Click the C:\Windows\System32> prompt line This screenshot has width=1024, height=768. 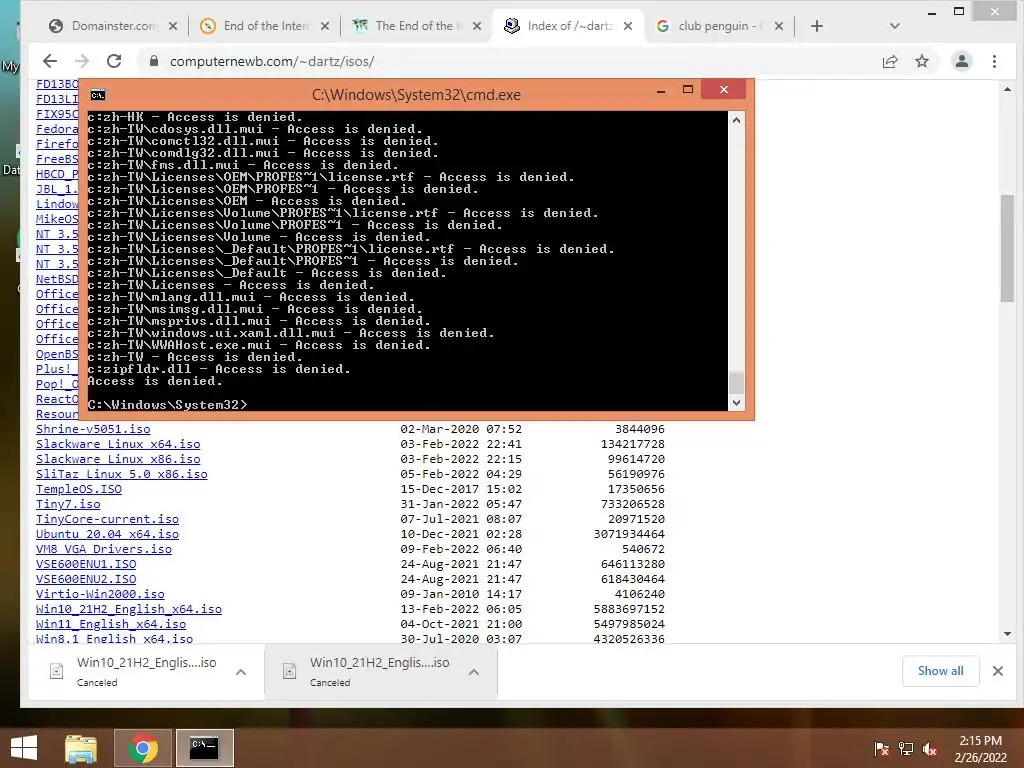coord(167,405)
